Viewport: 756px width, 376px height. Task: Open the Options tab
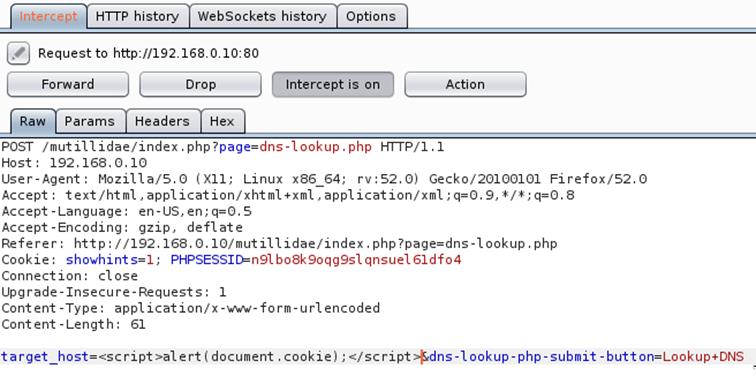371,16
